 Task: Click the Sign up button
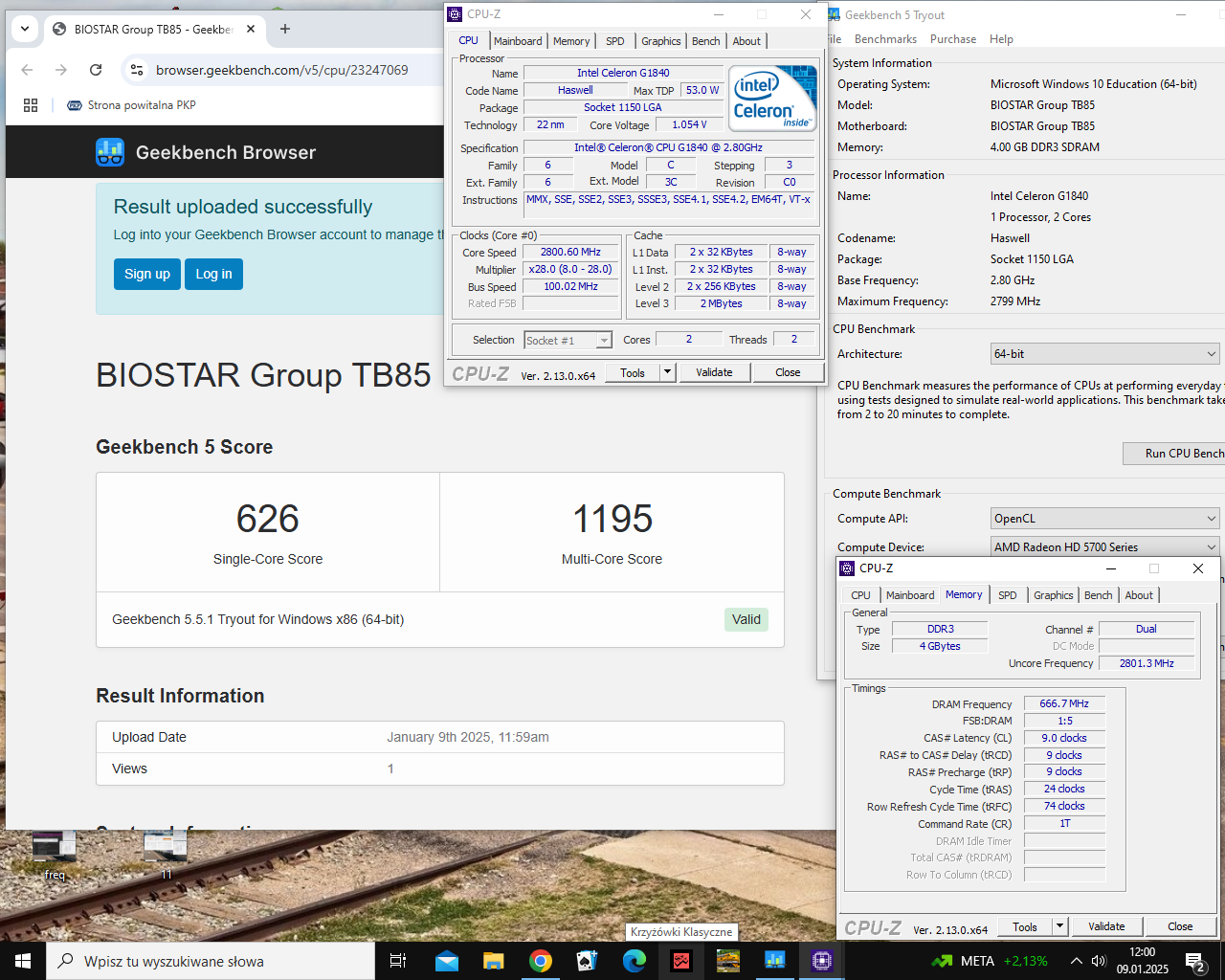[x=147, y=274]
